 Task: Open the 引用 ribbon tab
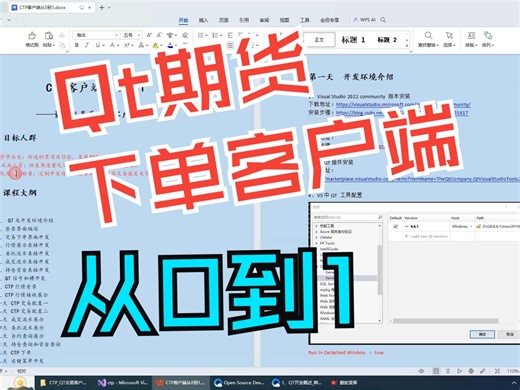(244, 20)
